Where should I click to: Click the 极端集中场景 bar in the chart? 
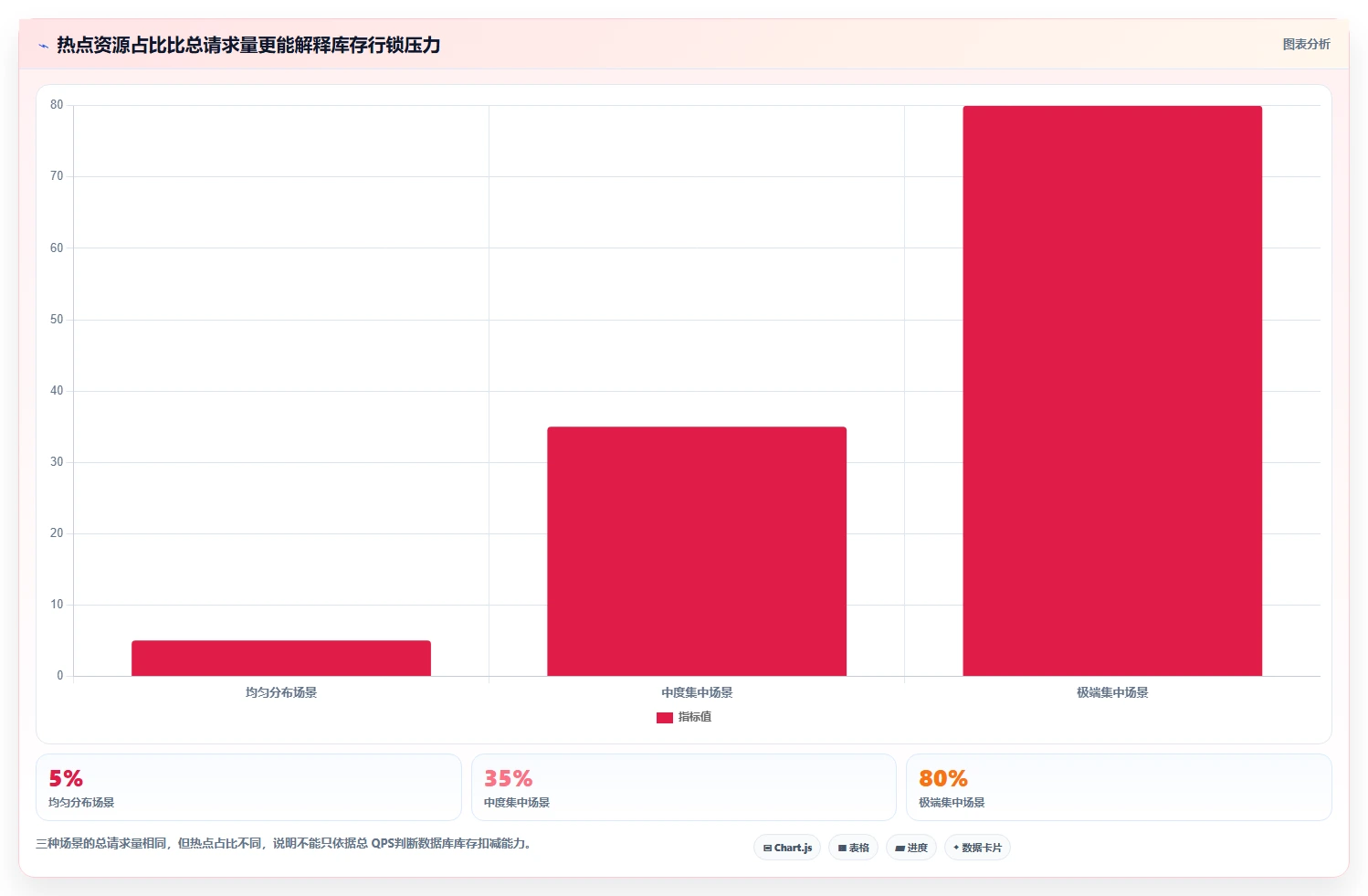coord(1112,391)
